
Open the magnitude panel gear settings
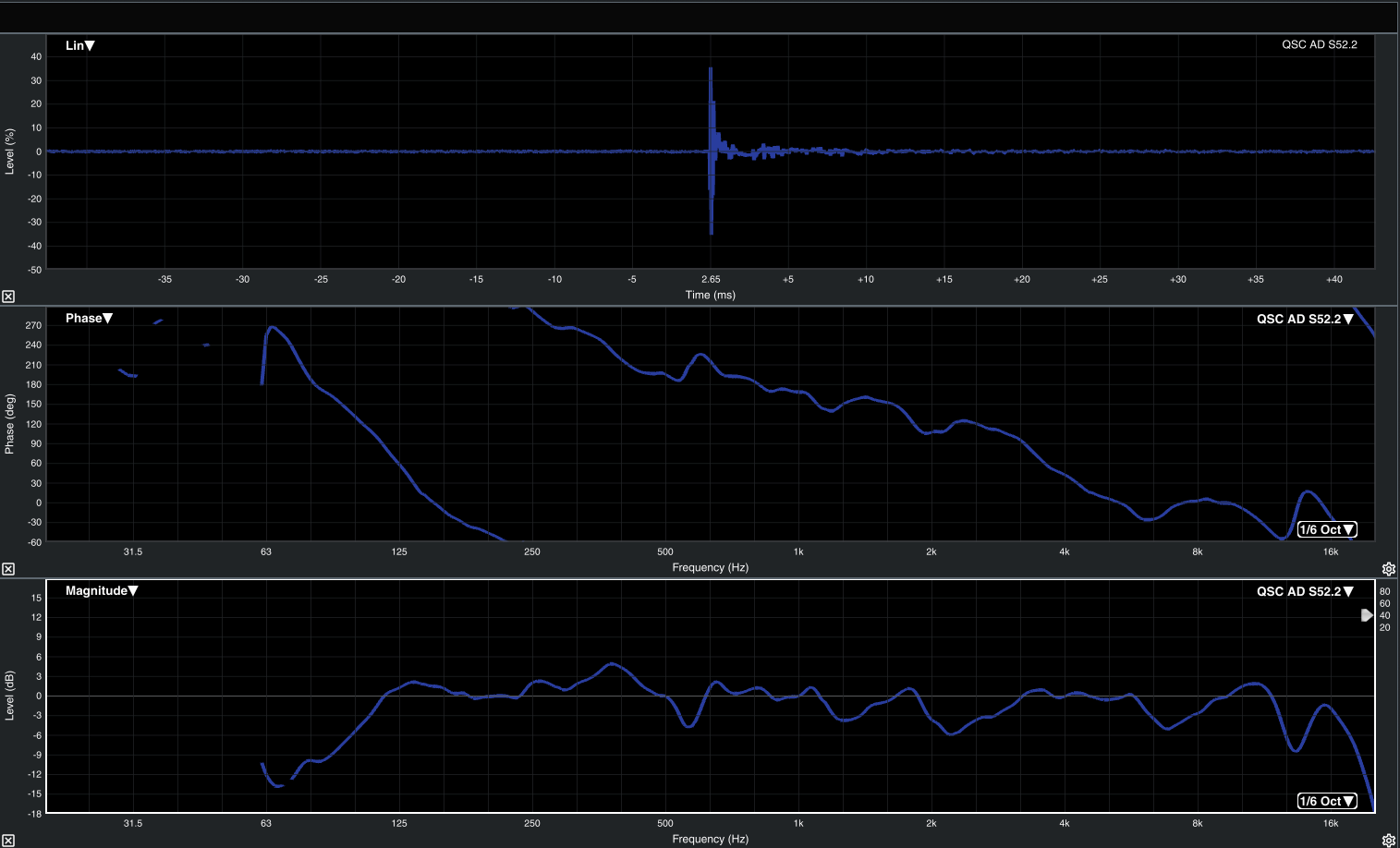click(x=1388, y=841)
